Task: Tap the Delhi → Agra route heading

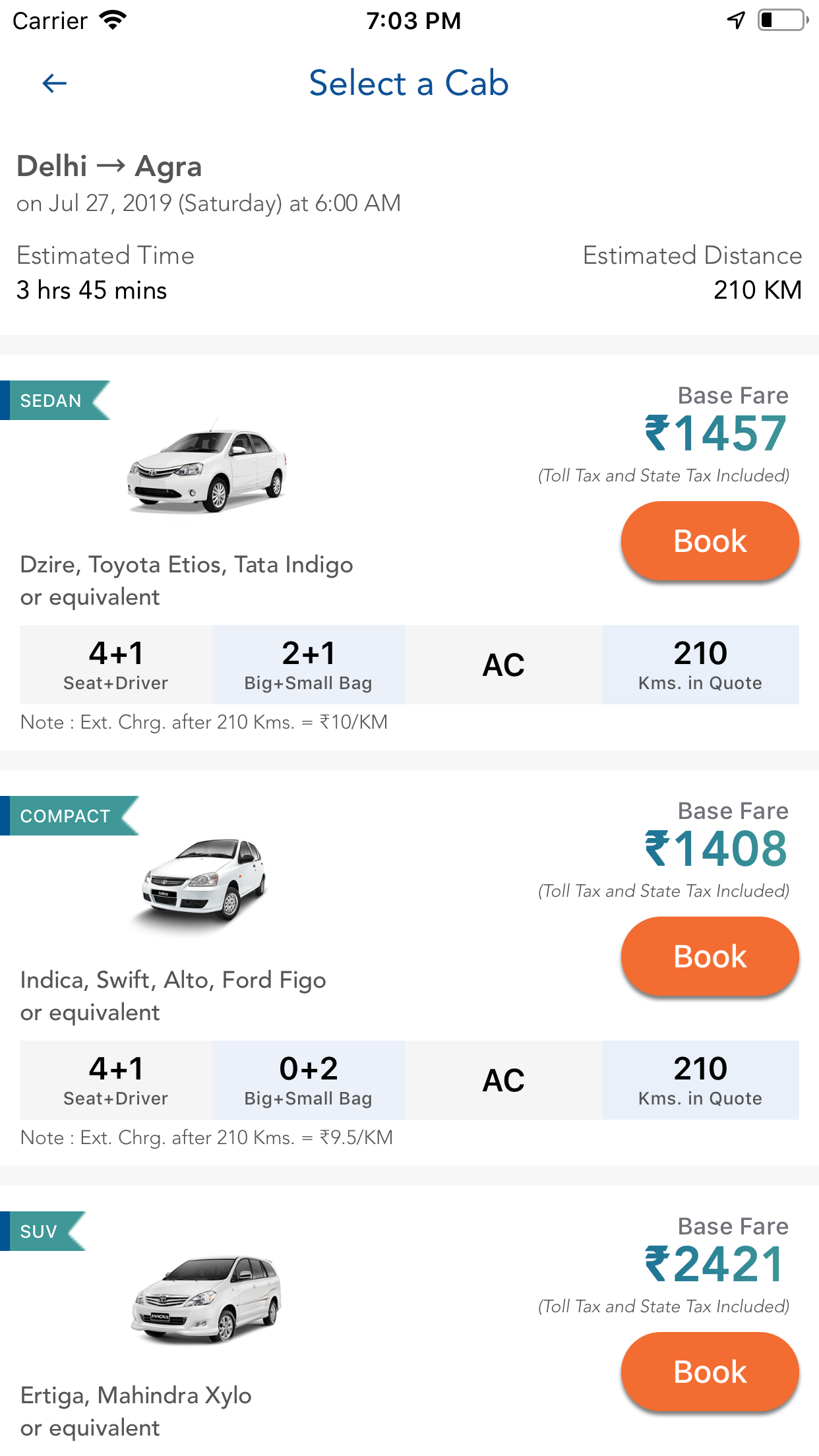Action: point(109,166)
